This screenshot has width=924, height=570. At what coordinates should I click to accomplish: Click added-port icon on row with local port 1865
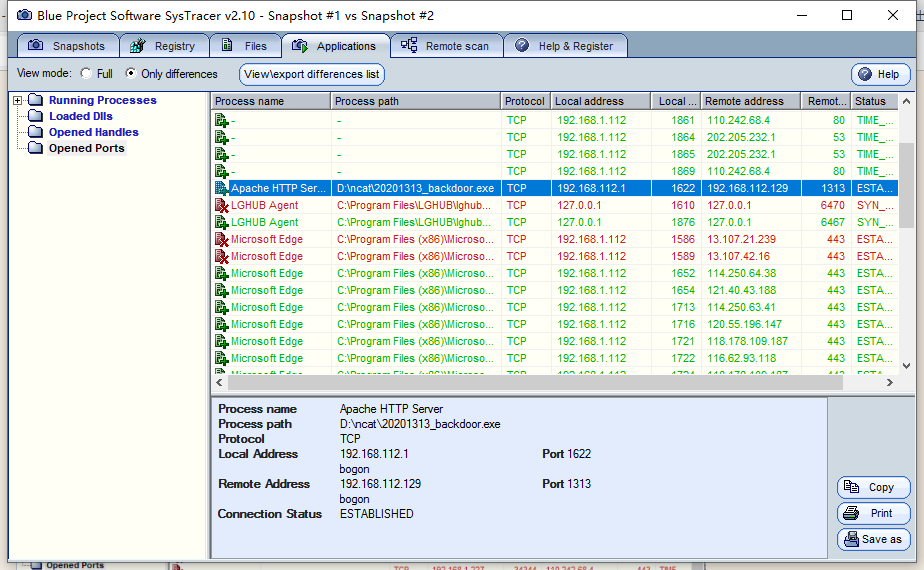[222, 154]
